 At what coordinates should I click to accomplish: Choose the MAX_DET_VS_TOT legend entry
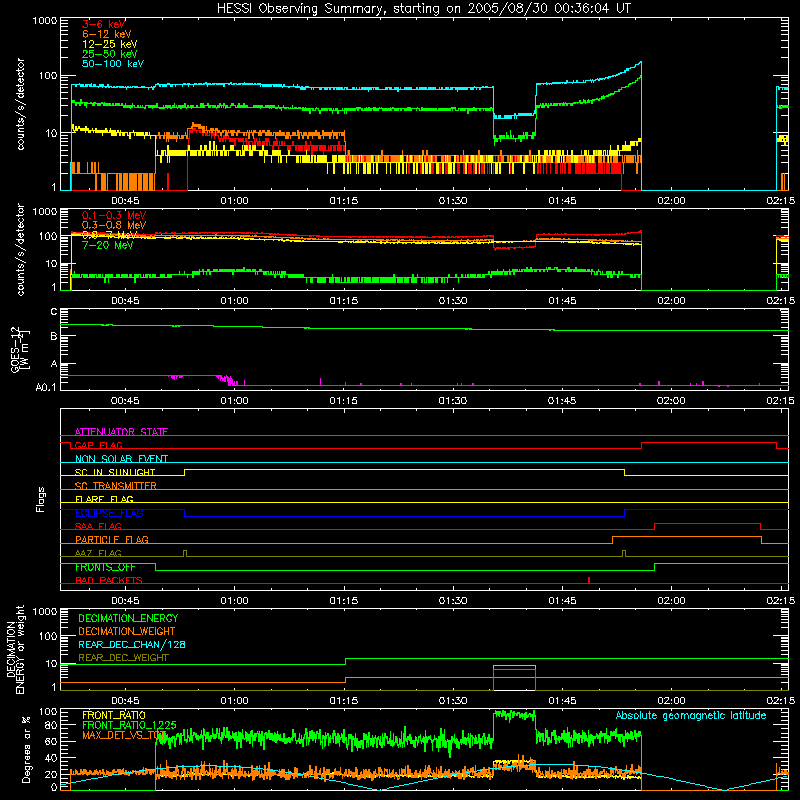124,735
